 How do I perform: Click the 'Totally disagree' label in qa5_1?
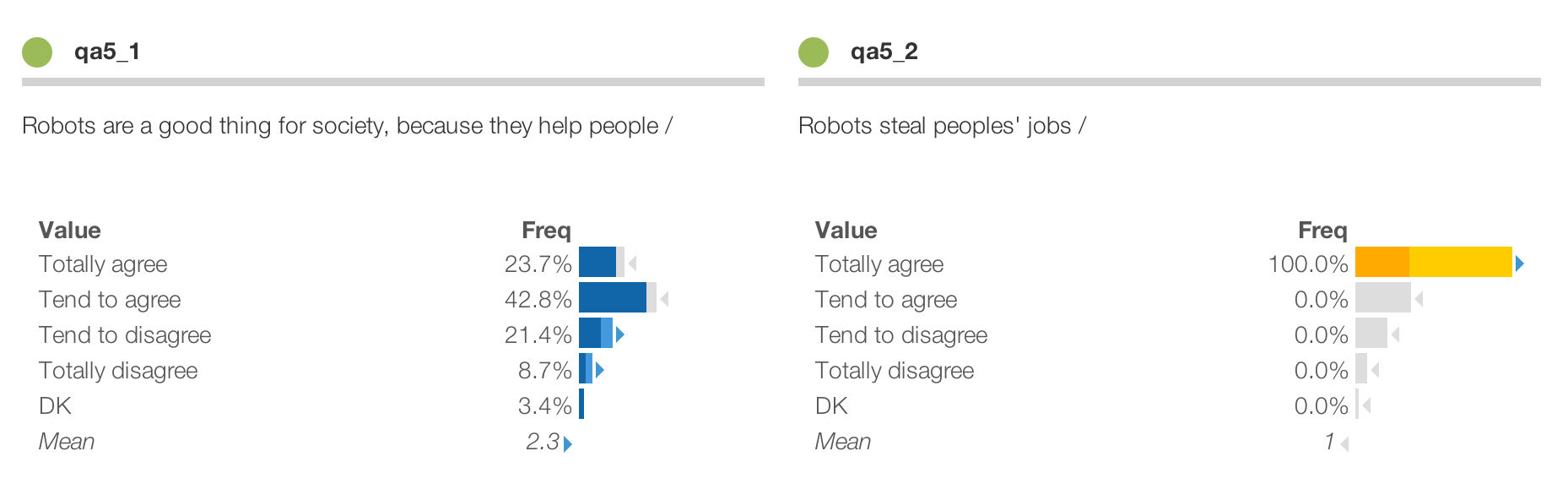[118, 371]
